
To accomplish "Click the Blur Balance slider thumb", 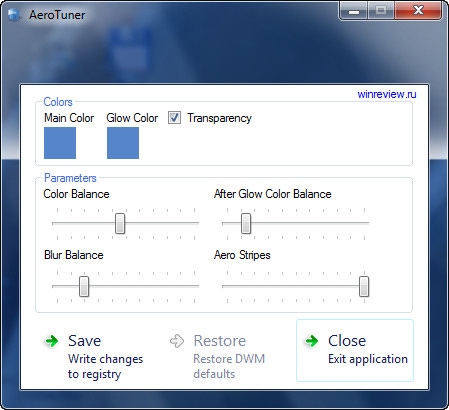I will coord(84,286).
